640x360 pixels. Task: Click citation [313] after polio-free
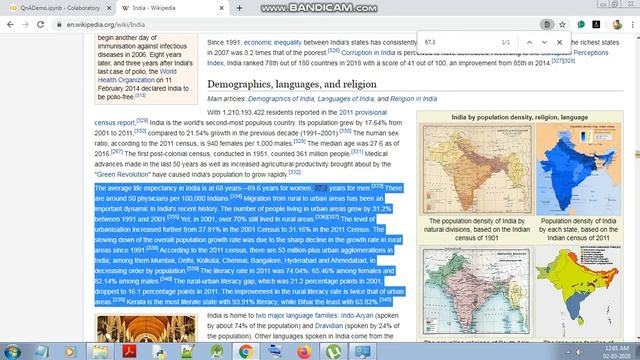pos(140,95)
